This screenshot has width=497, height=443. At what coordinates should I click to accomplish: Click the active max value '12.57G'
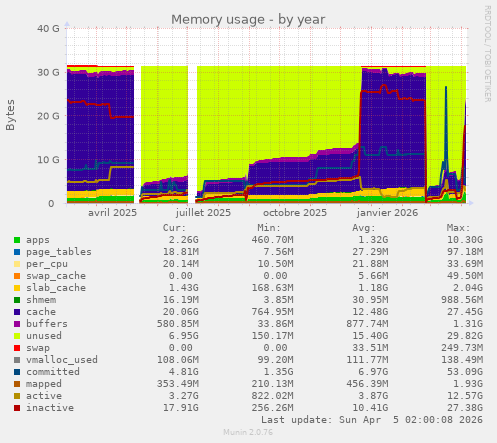click(x=465, y=396)
